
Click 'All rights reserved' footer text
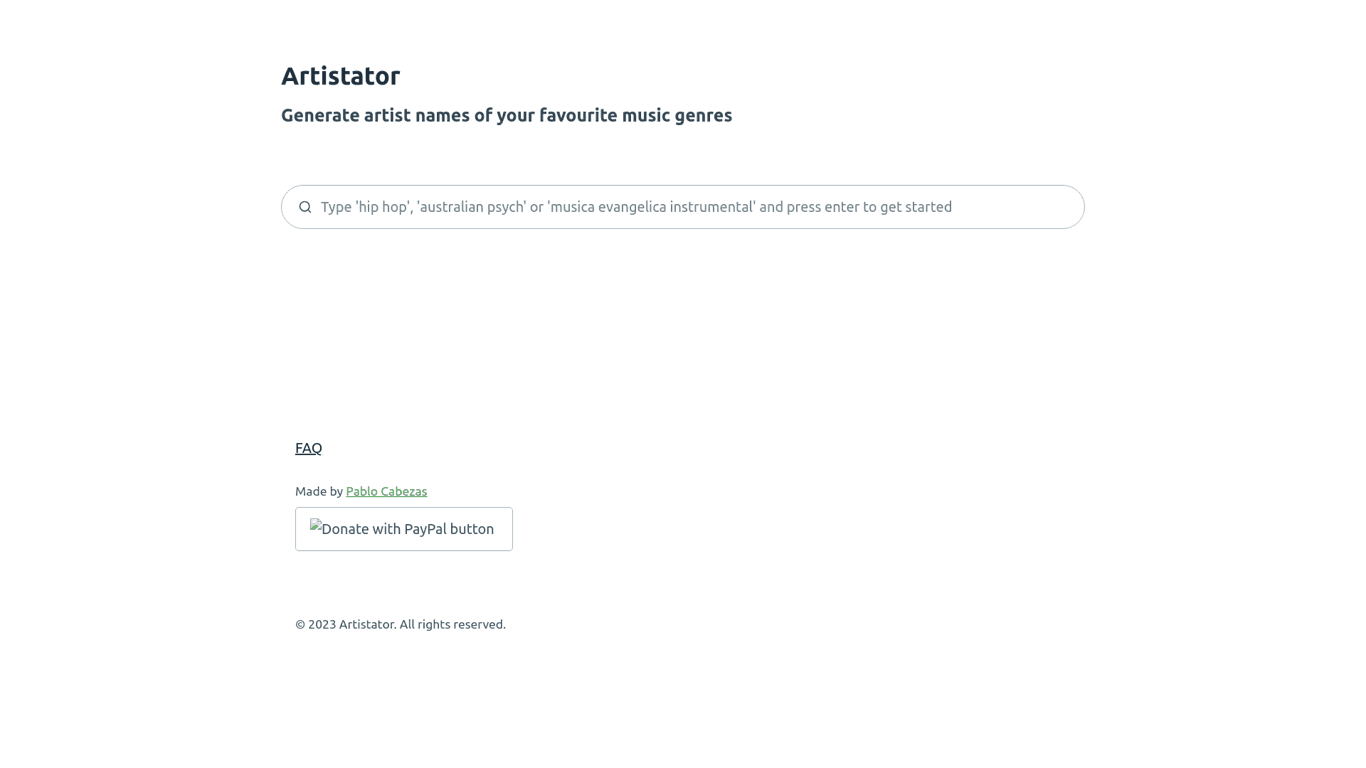click(452, 624)
